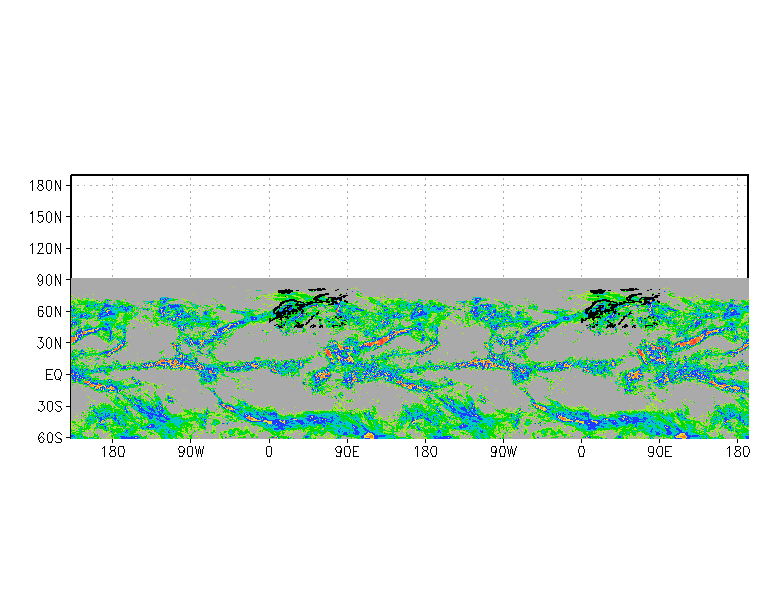Click the first 0 longitude label from the left
This screenshot has width=784, height=612.
pyautogui.click(x=269, y=453)
